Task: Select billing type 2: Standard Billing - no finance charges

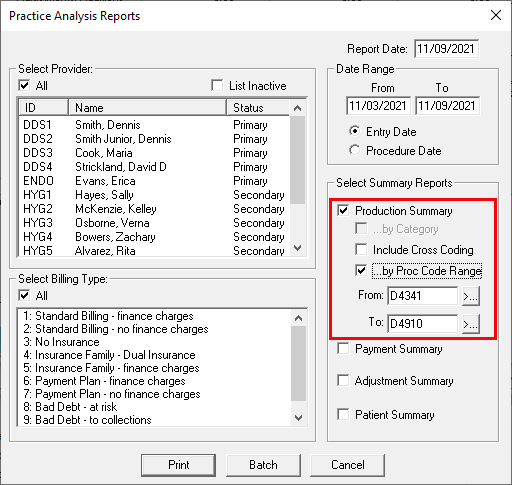Action: coord(155,329)
